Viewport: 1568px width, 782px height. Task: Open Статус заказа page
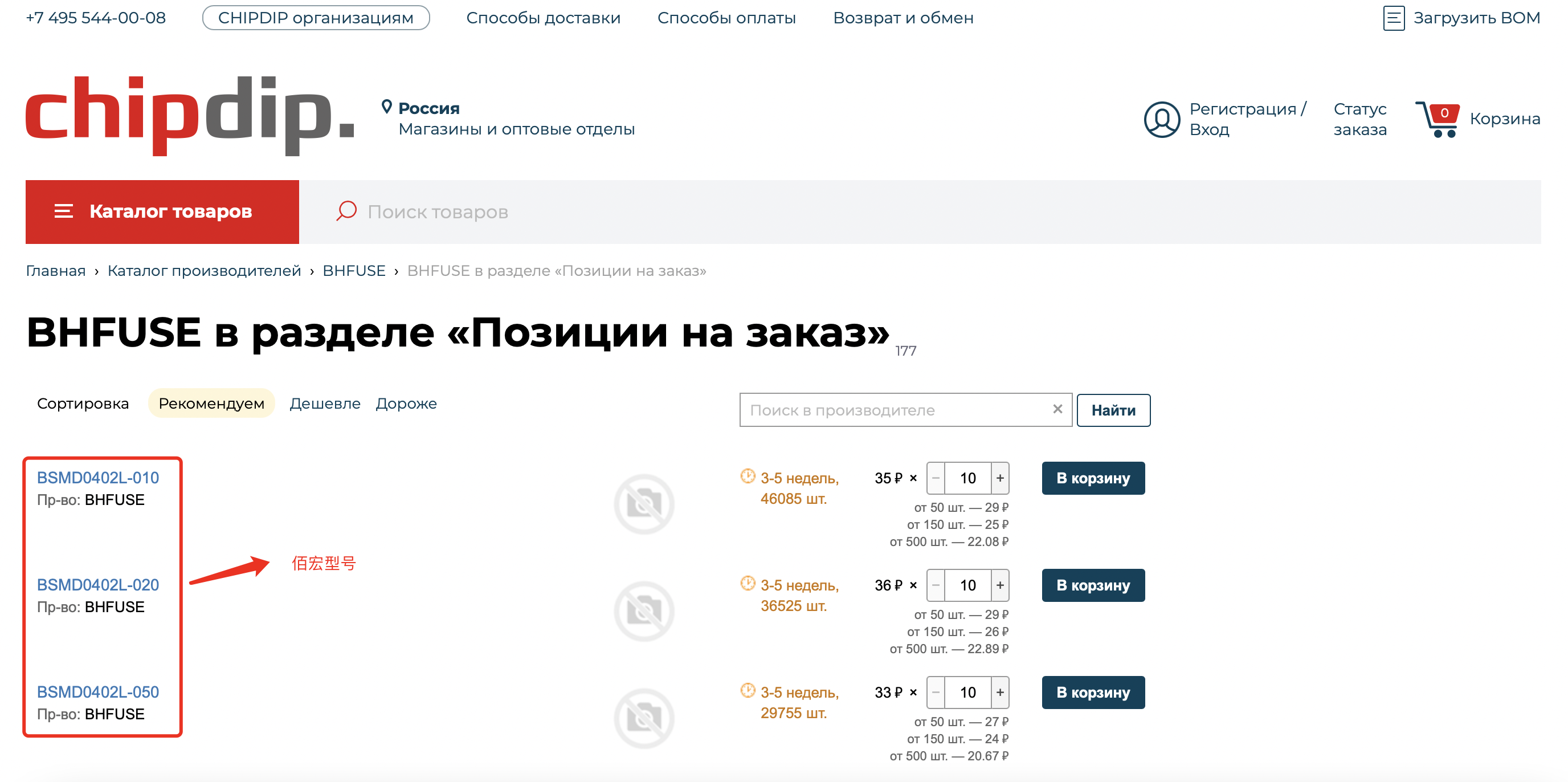1360,119
